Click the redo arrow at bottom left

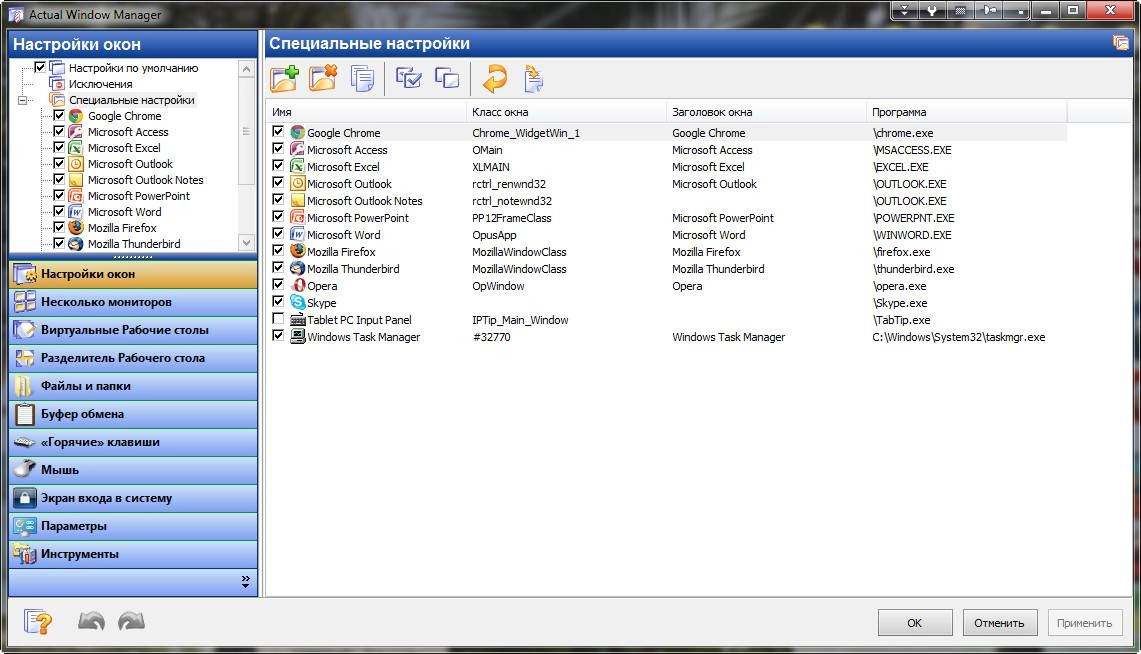(x=132, y=621)
